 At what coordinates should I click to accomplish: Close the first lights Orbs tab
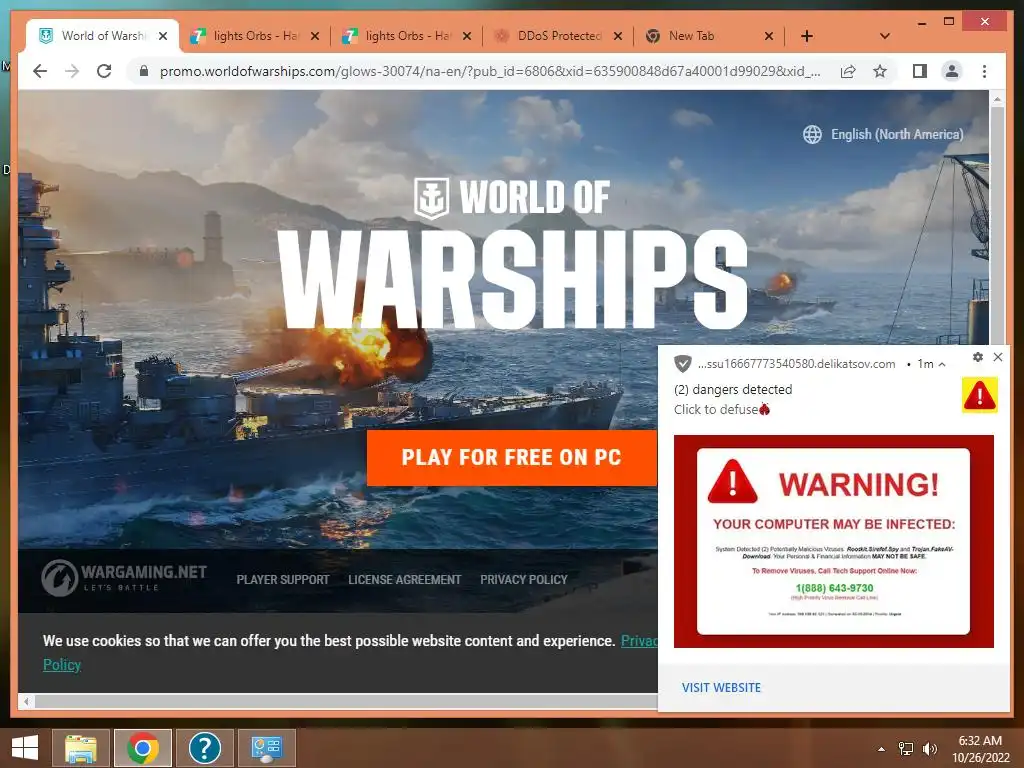click(x=315, y=37)
